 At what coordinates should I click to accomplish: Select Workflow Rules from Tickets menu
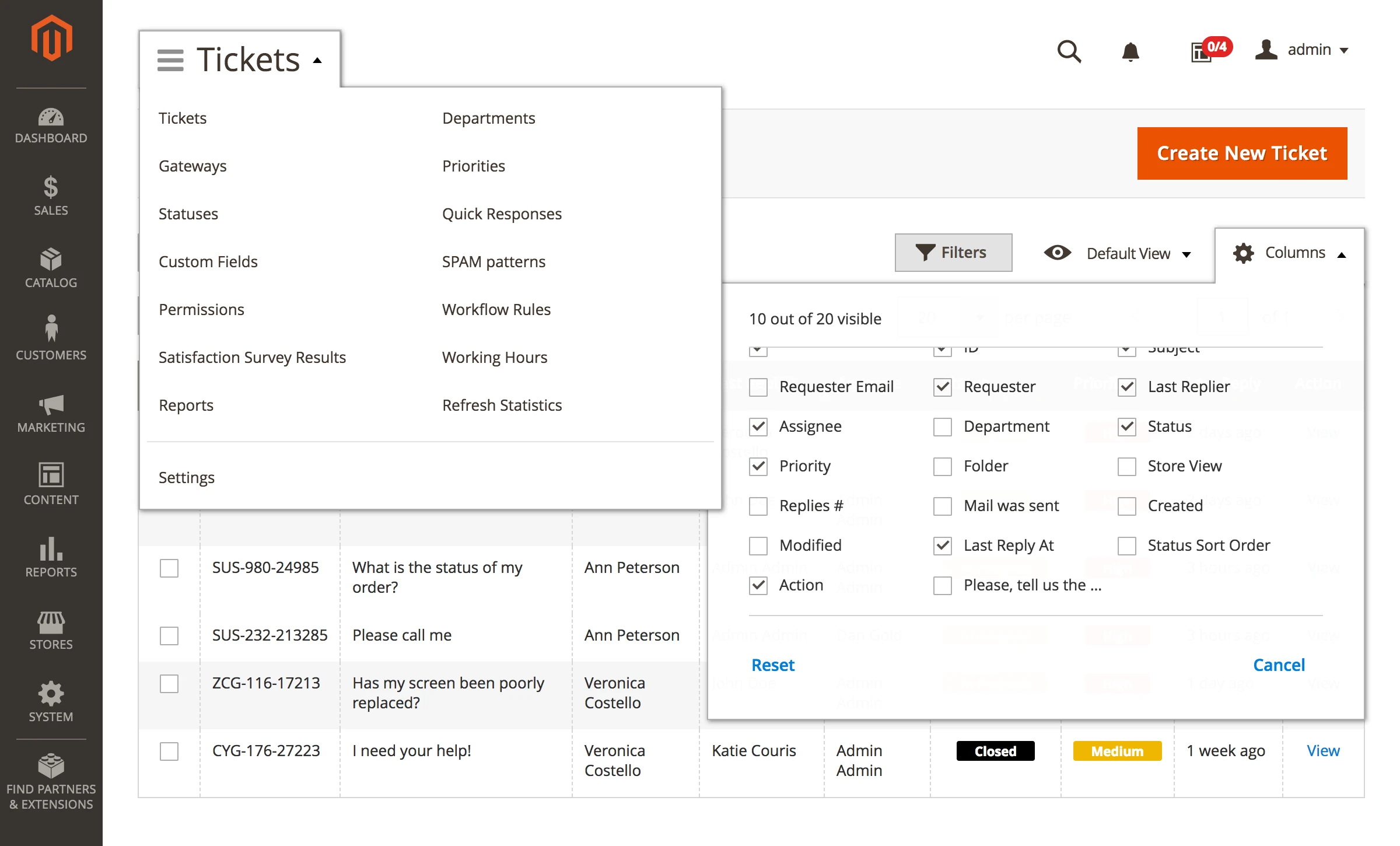click(496, 309)
